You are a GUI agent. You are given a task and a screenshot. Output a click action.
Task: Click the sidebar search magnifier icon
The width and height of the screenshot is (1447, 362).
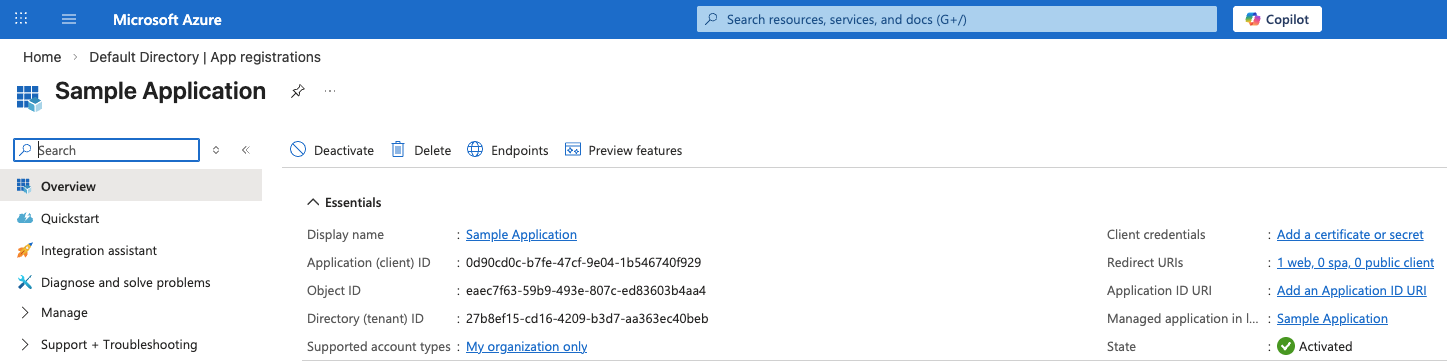[x=26, y=150]
